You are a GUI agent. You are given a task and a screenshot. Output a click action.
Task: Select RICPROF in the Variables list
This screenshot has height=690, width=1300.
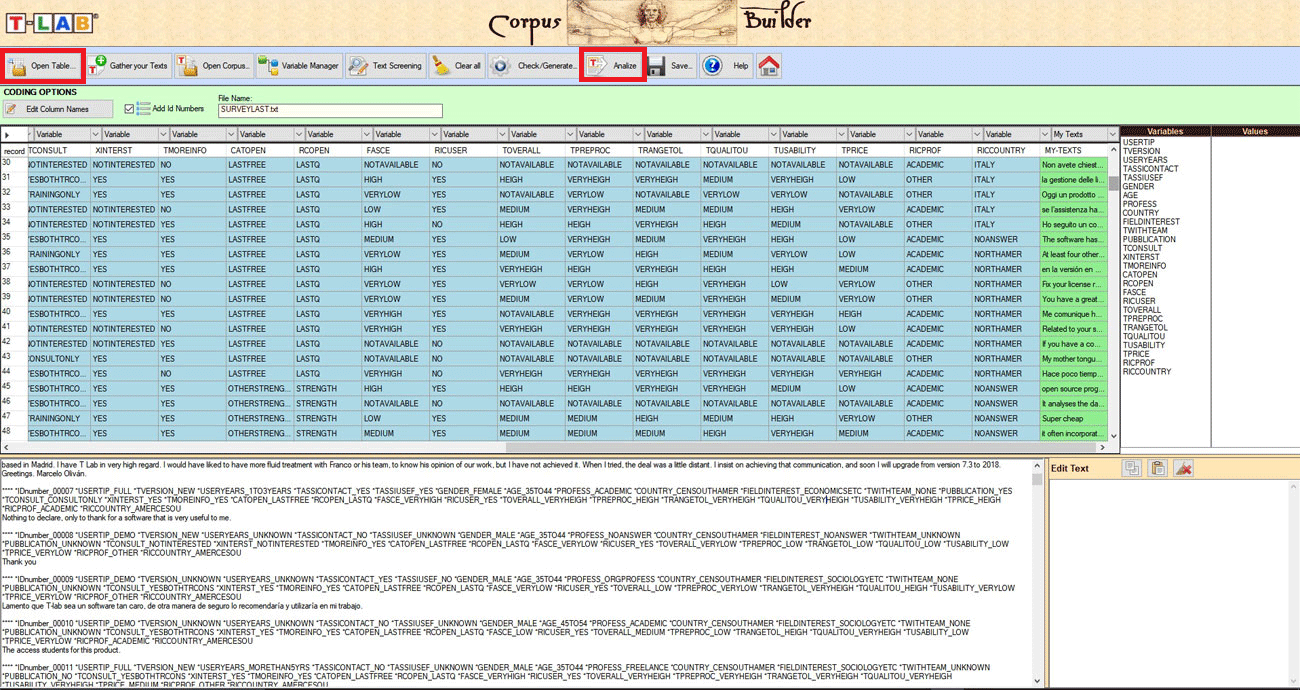point(1139,363)
